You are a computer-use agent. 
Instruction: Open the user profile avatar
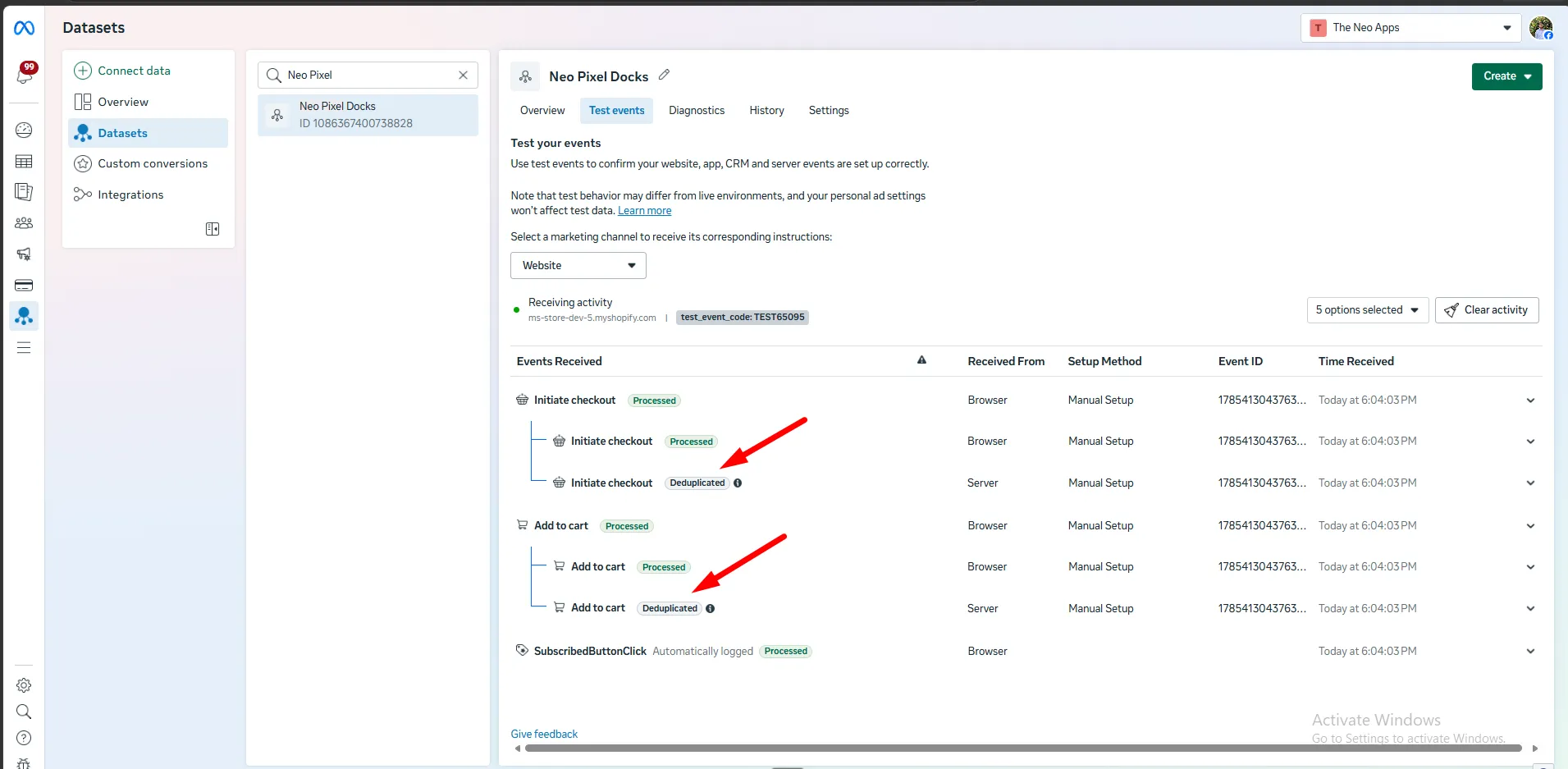pyautogui.click(x=1541, y=28)
